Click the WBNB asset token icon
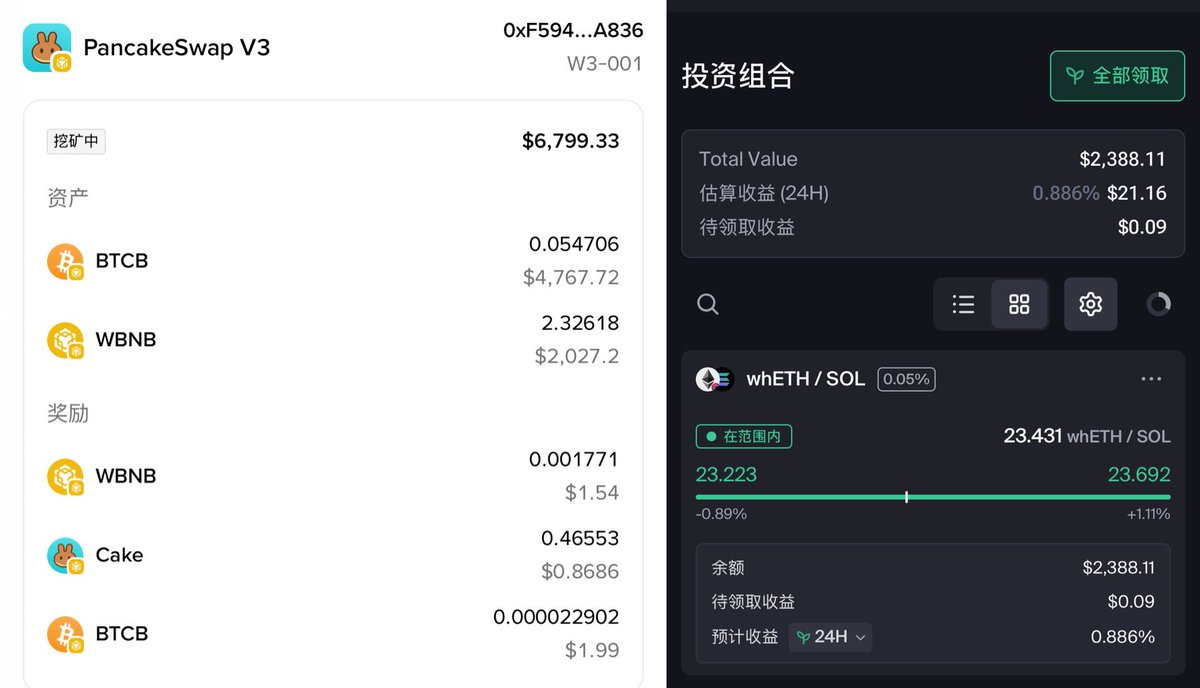 66,339
